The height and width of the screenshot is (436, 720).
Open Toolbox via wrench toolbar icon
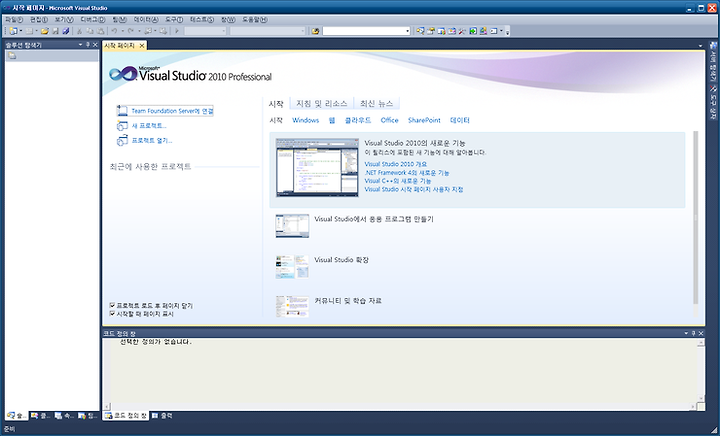pyautogui.click(x=462, y=31)
